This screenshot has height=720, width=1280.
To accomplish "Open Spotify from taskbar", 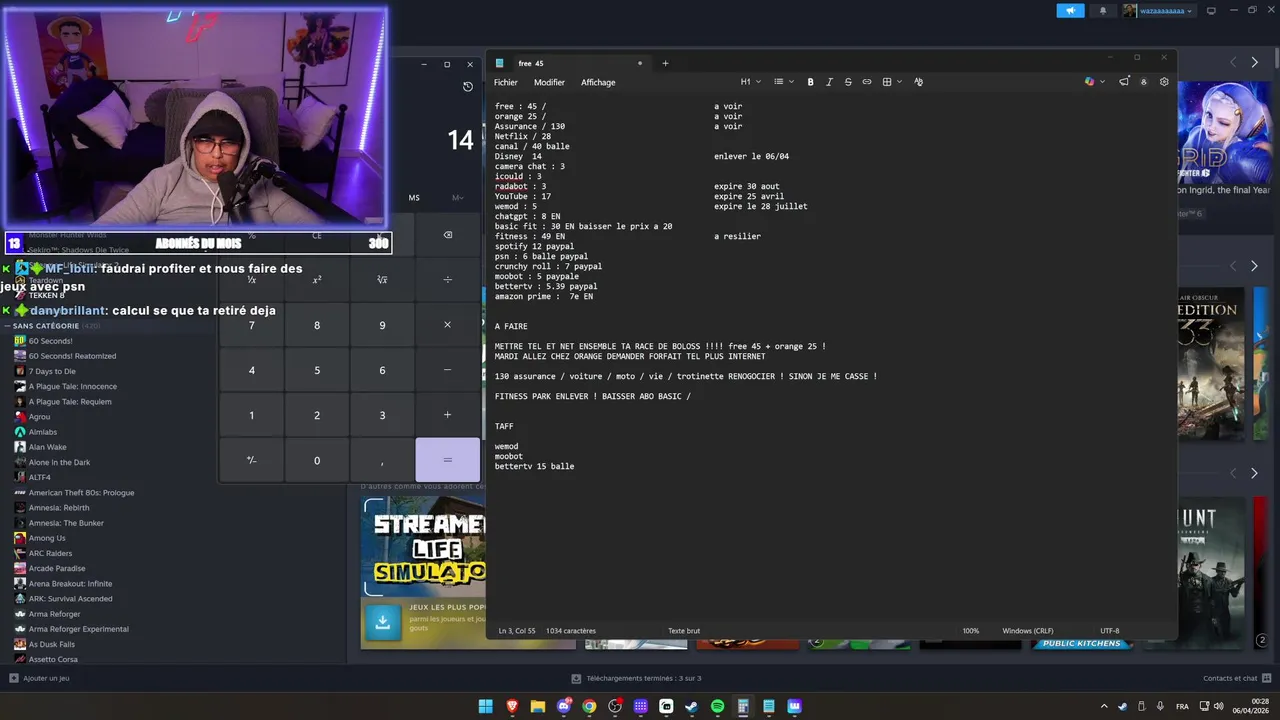I will click(717, 706).
